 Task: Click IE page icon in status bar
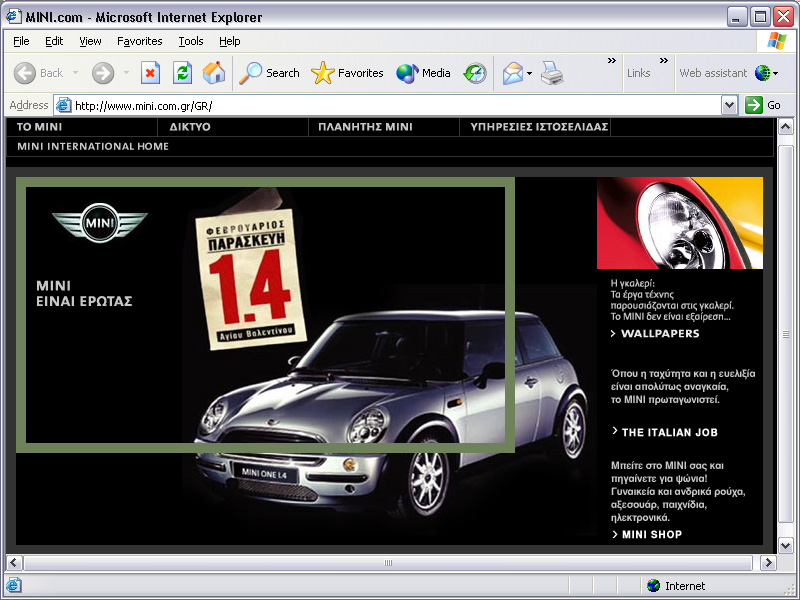(x=14, y=585)
